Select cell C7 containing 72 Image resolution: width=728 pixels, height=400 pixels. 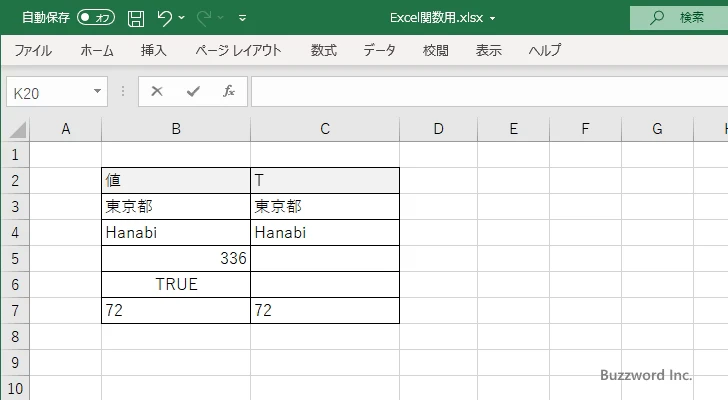pyautogui.click(x=325, y=310)
